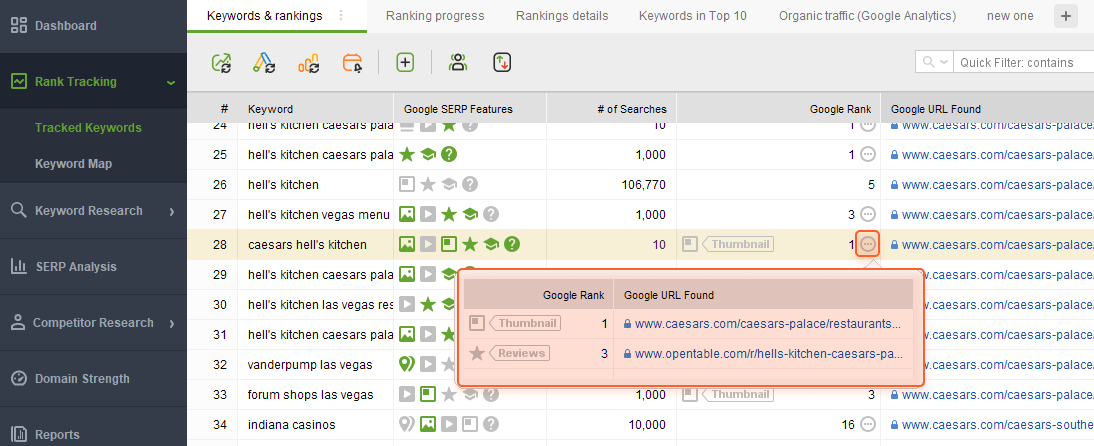Click the rank changes arrows toolbar icon

502,63
